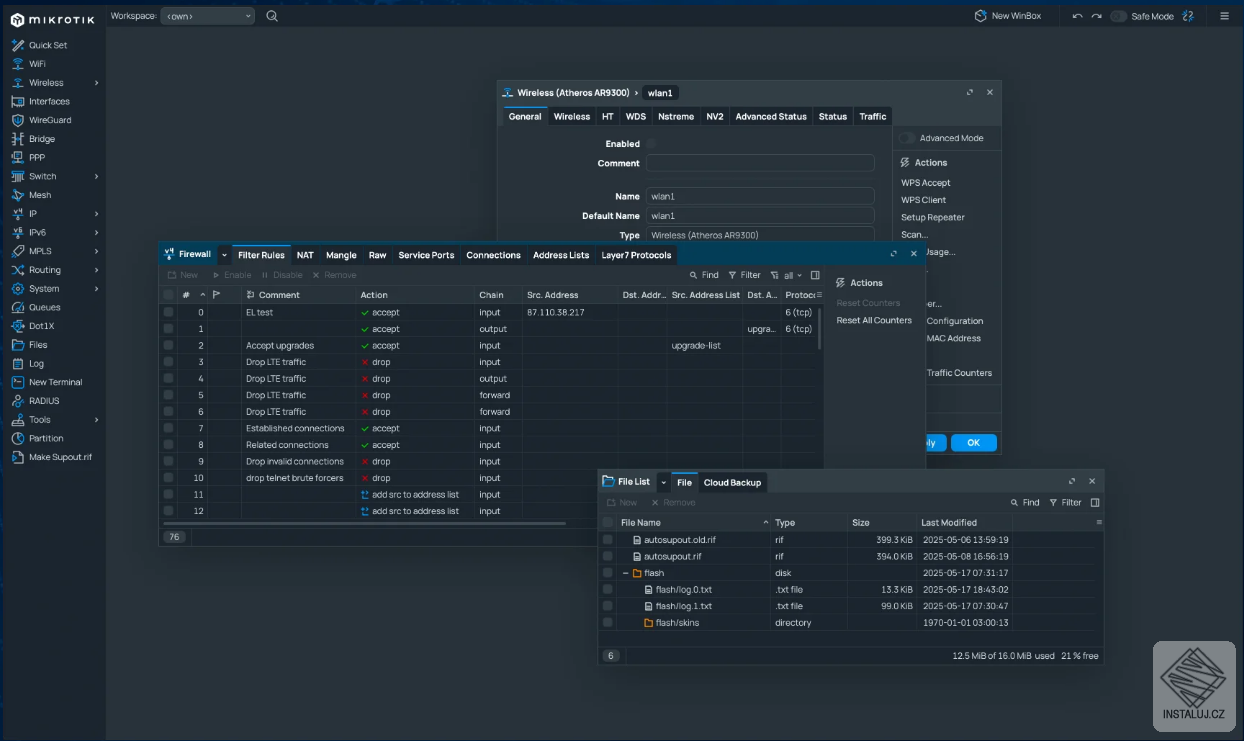This screenshot has width=1244, height=741.
Task: Open the Workspace dropdown
Action: (x=207, y=16)
